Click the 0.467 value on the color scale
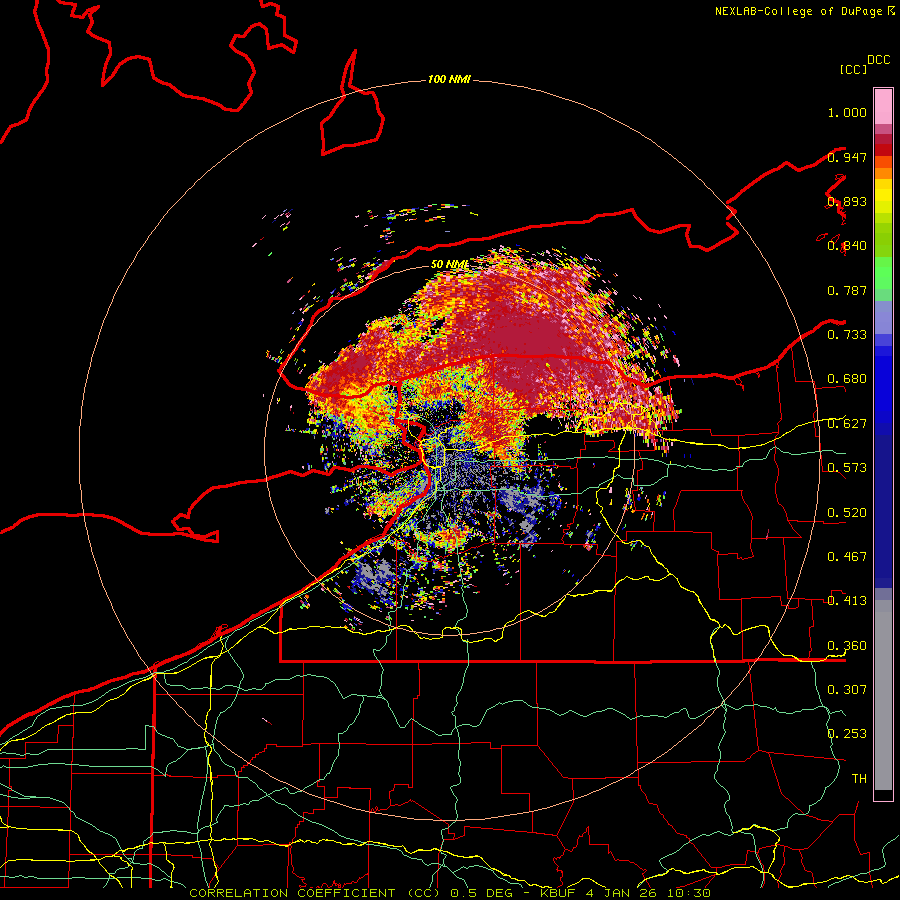The width and height of the screenshot is (900, 900). point(847,557)
